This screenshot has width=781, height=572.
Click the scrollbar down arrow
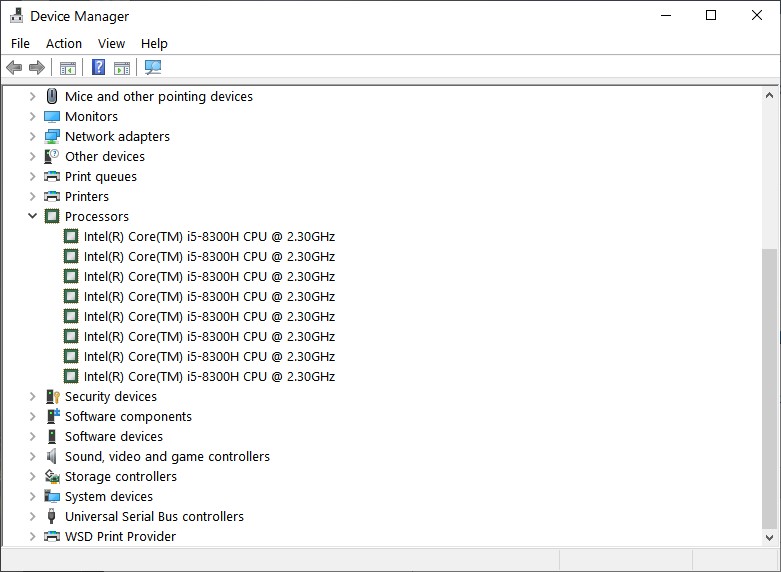(x=769, y=537)
